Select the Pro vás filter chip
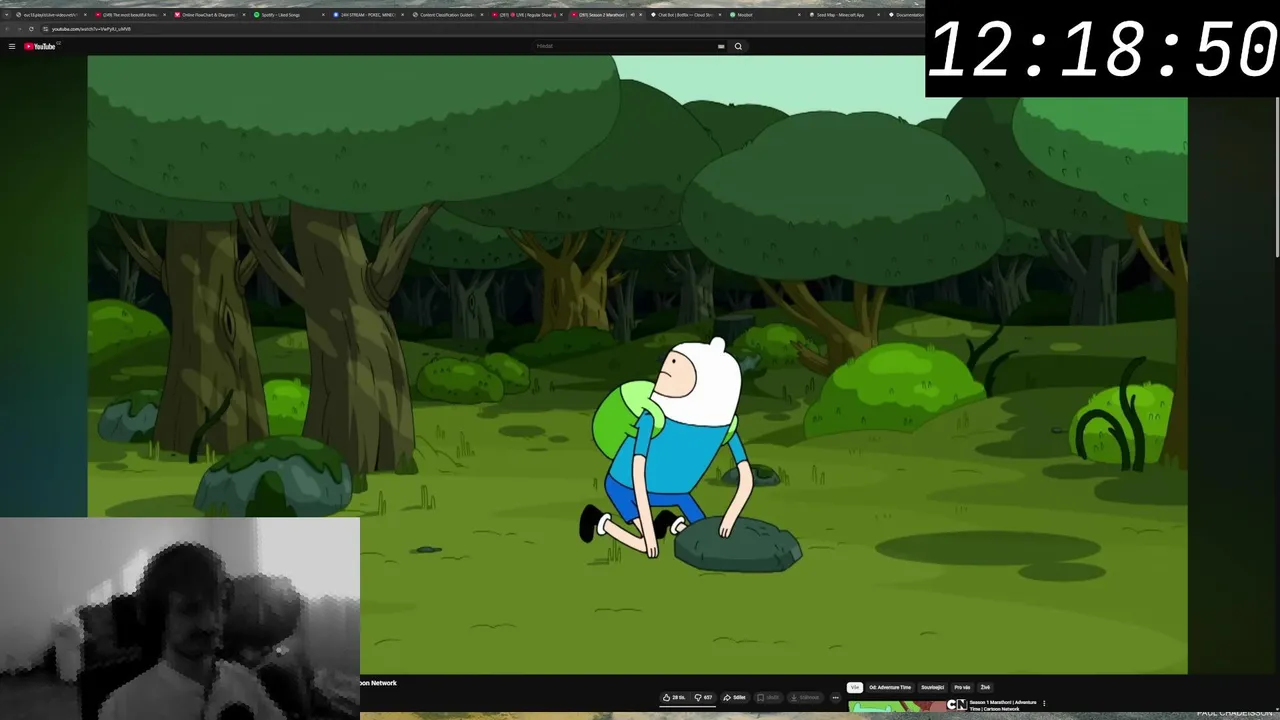 click(x=962, y=687)
